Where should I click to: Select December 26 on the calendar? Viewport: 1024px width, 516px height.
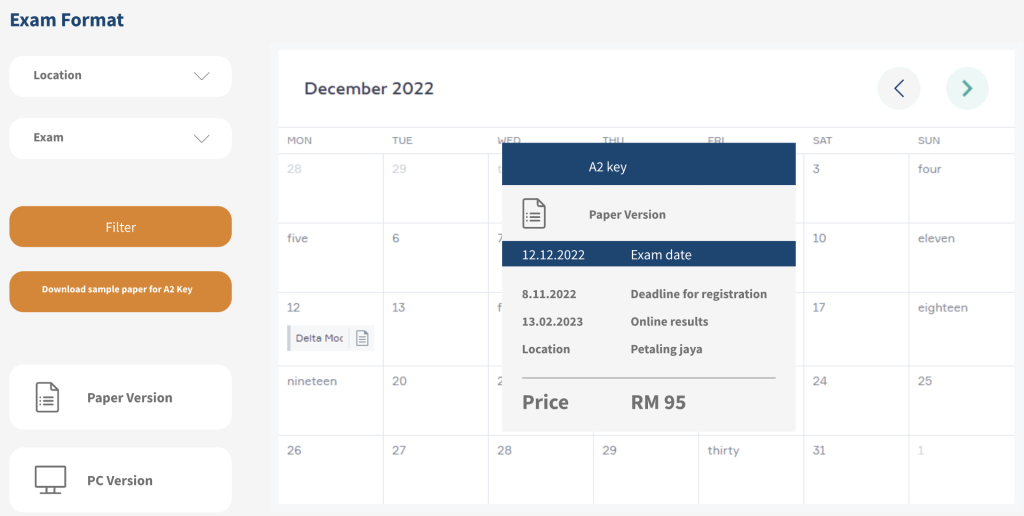[x=330, y=470]
